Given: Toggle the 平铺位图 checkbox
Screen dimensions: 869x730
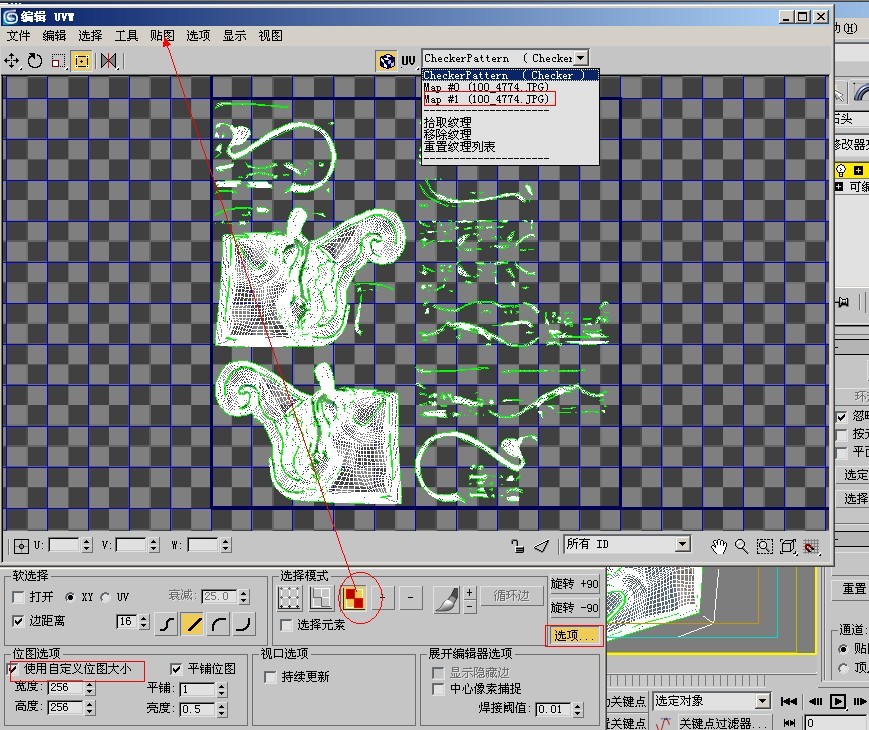Looking at the screenshot, I should click(177, 669).
